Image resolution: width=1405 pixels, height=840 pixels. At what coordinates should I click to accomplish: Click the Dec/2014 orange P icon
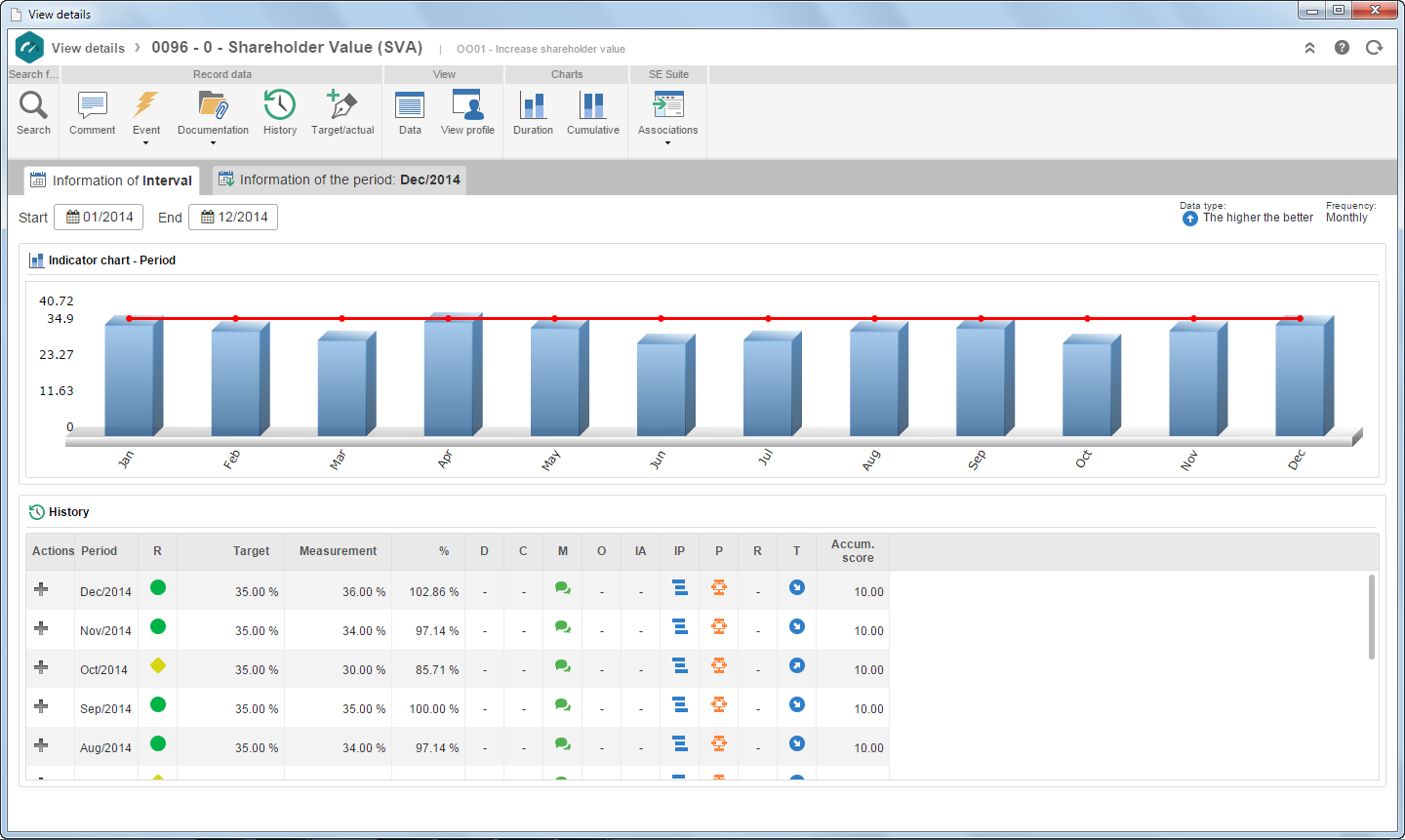point(719,587)
